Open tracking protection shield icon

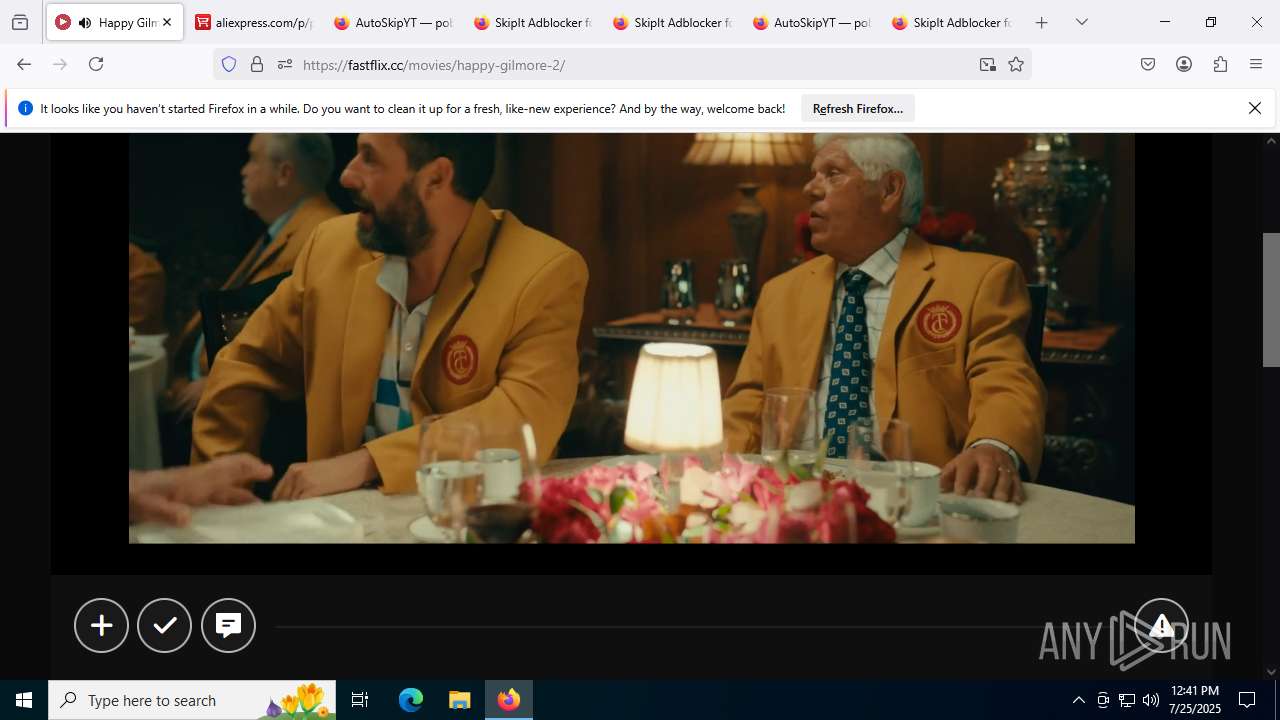click(229, 64)
